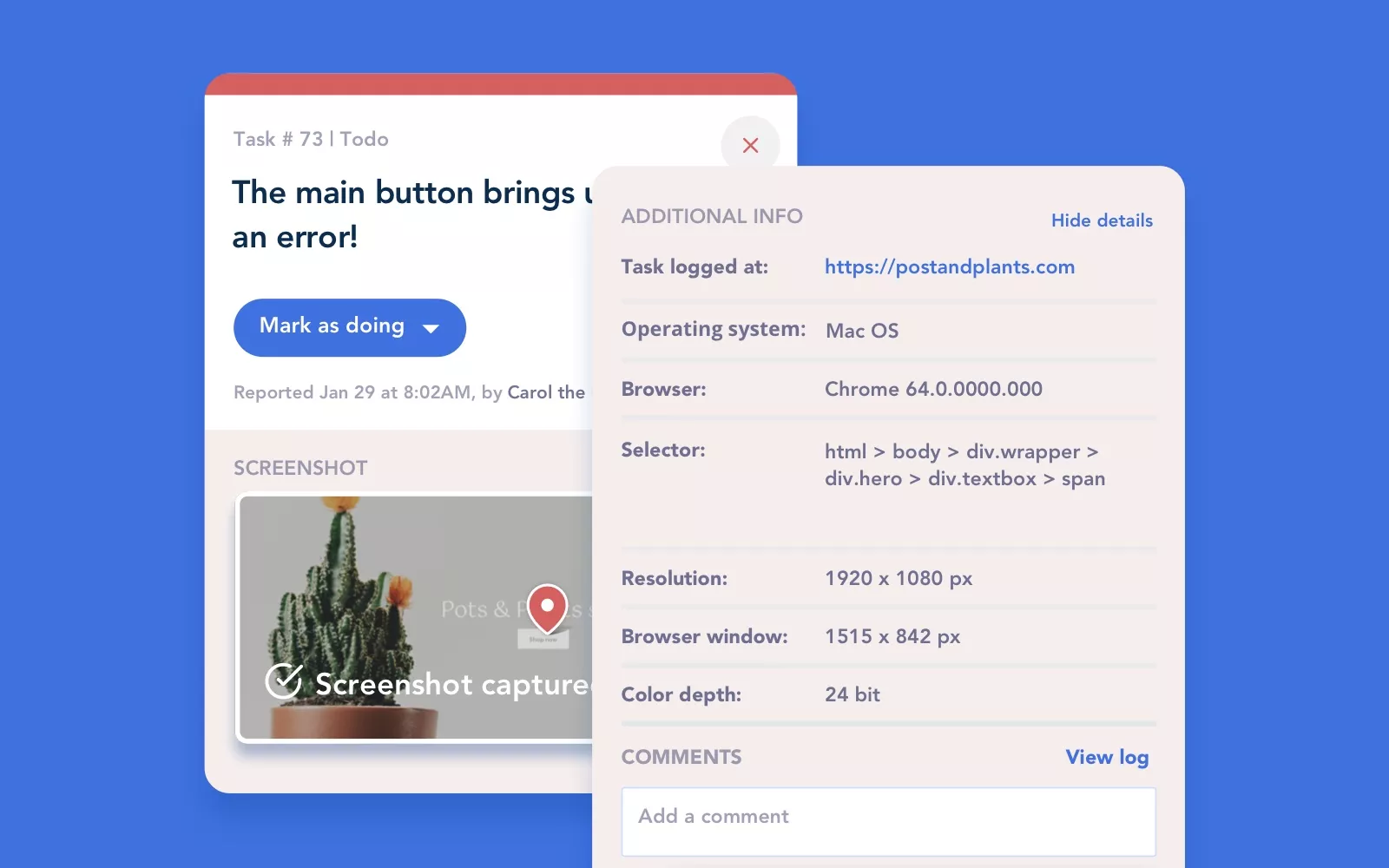The height and width of the screenshot is (868, 1389).
Task: Hide details in the Additional Info panel
Action: 1102,220
